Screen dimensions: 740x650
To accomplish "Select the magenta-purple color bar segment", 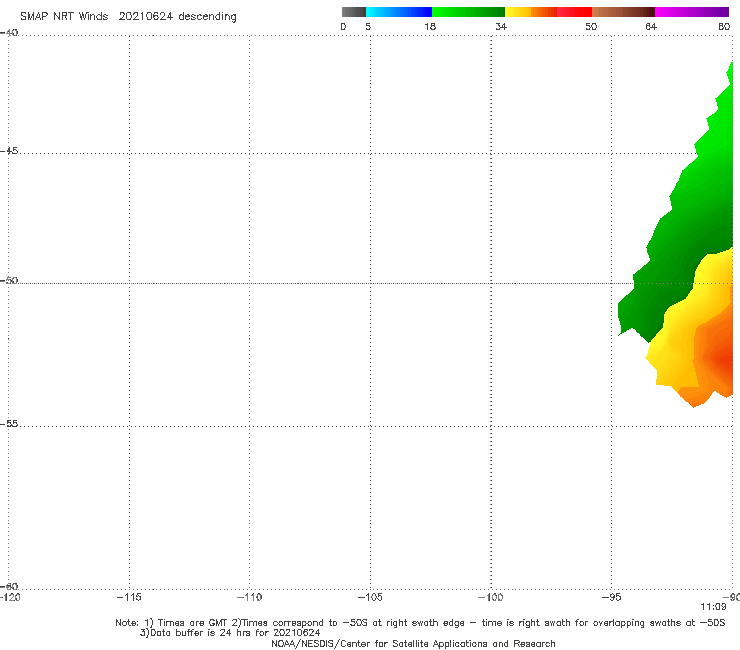I will coord(691,12).
